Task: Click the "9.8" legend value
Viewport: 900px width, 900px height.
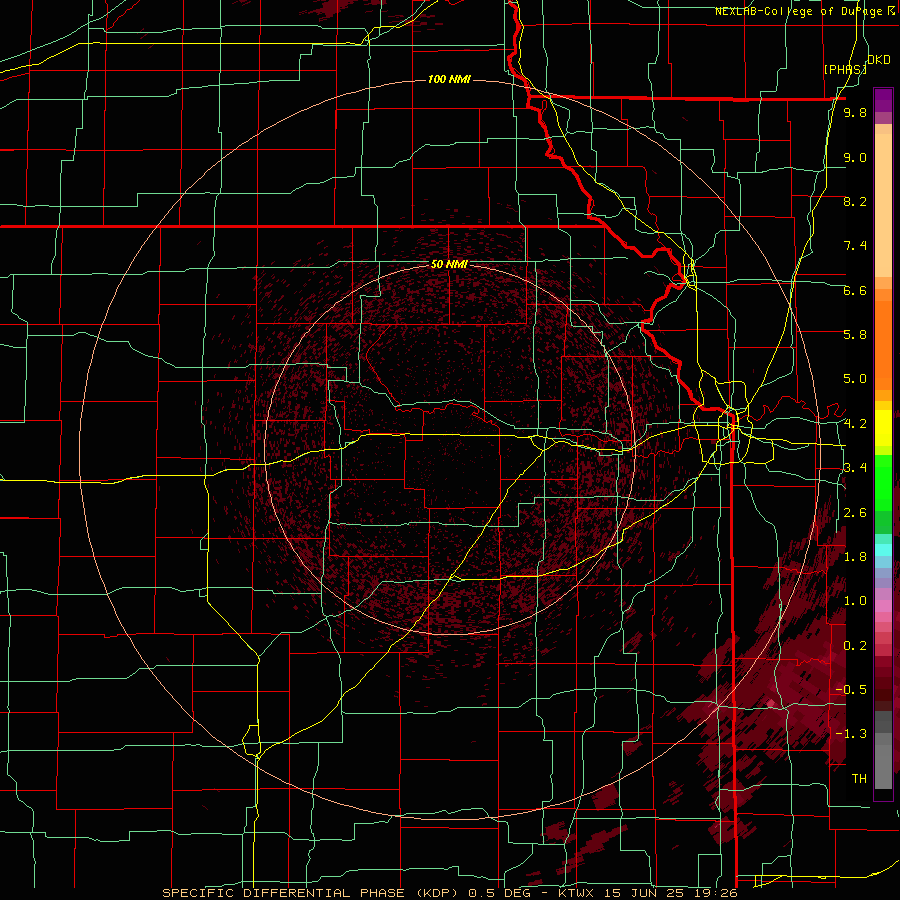Action: pyautogui.click(x=855, y=112)
